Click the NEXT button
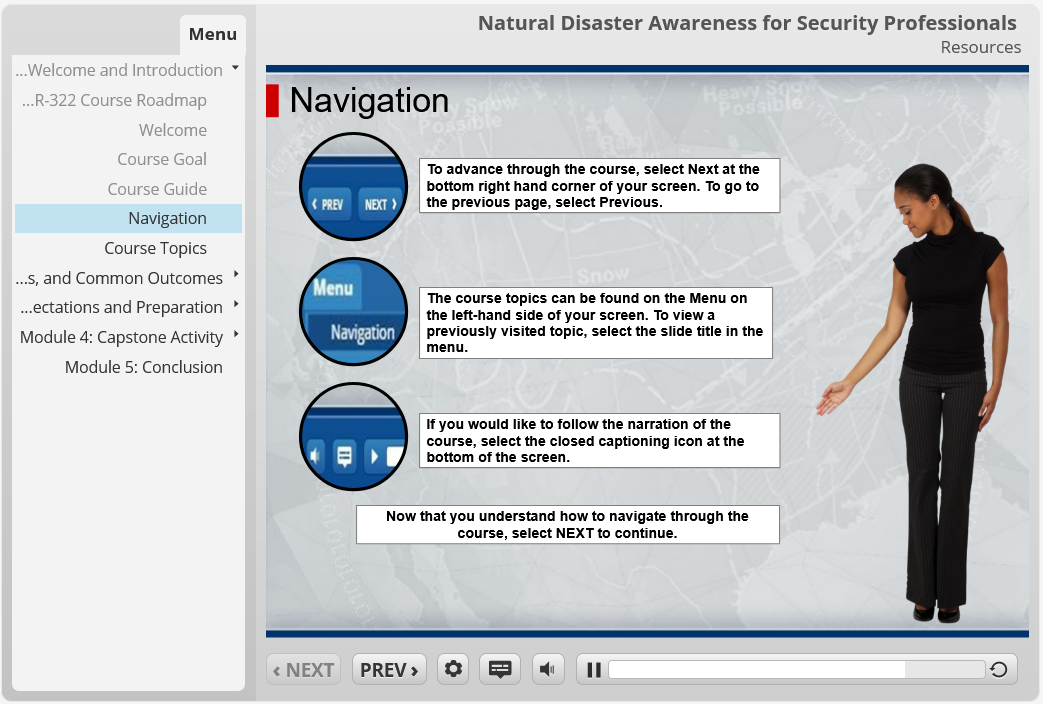The image size is (1043, 704). (303, 669)
